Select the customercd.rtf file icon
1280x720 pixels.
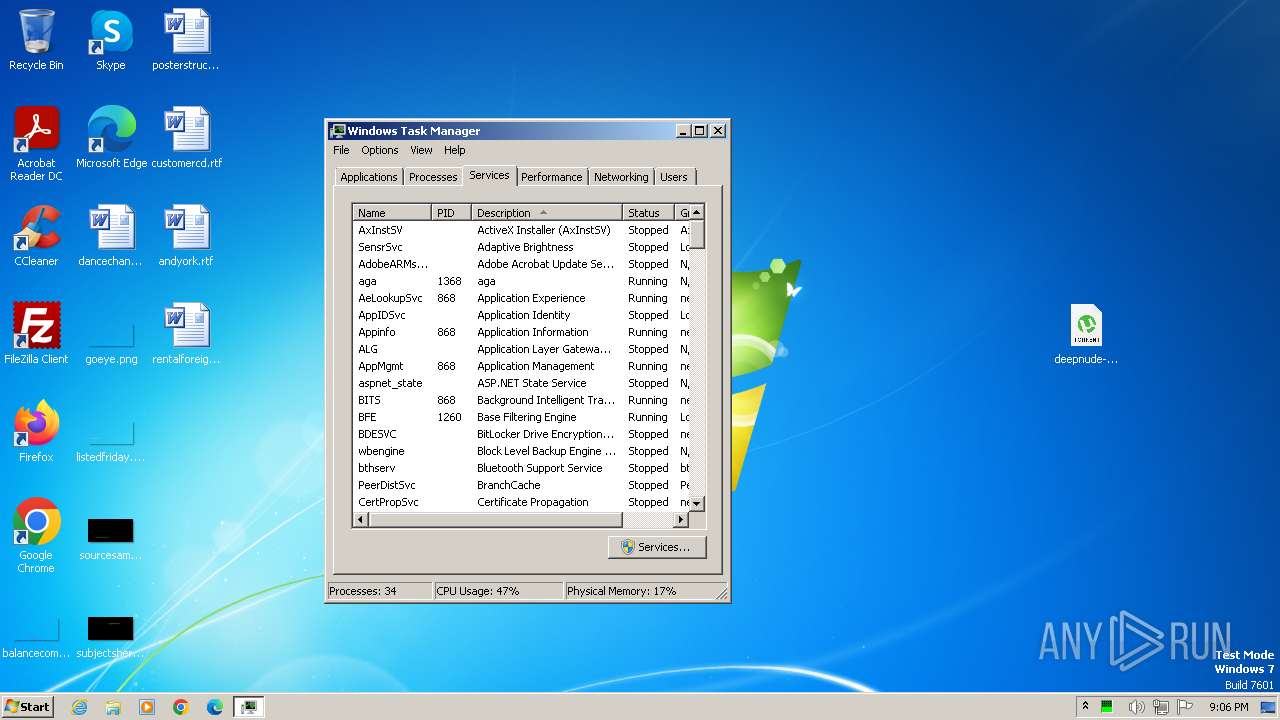tap(186, 138)
